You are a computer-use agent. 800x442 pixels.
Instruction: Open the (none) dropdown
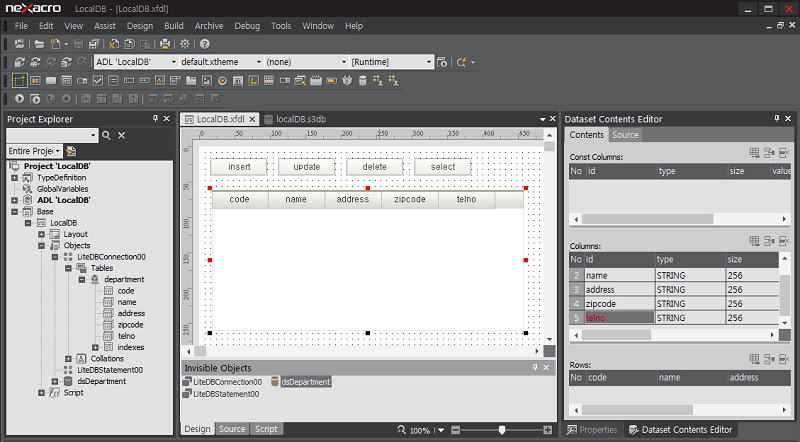[343, 62]
